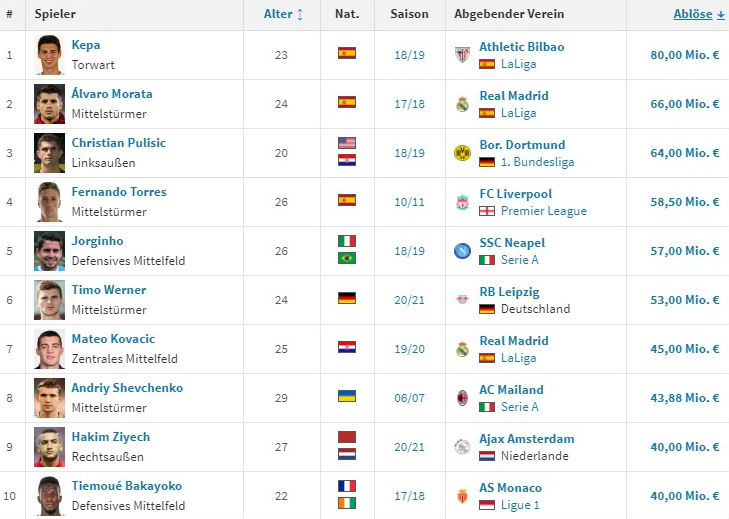The image size is (729, 519).
Task: Open the 1. Bundesliga league link
Action: pyautogui.click(x=537, y=162)
